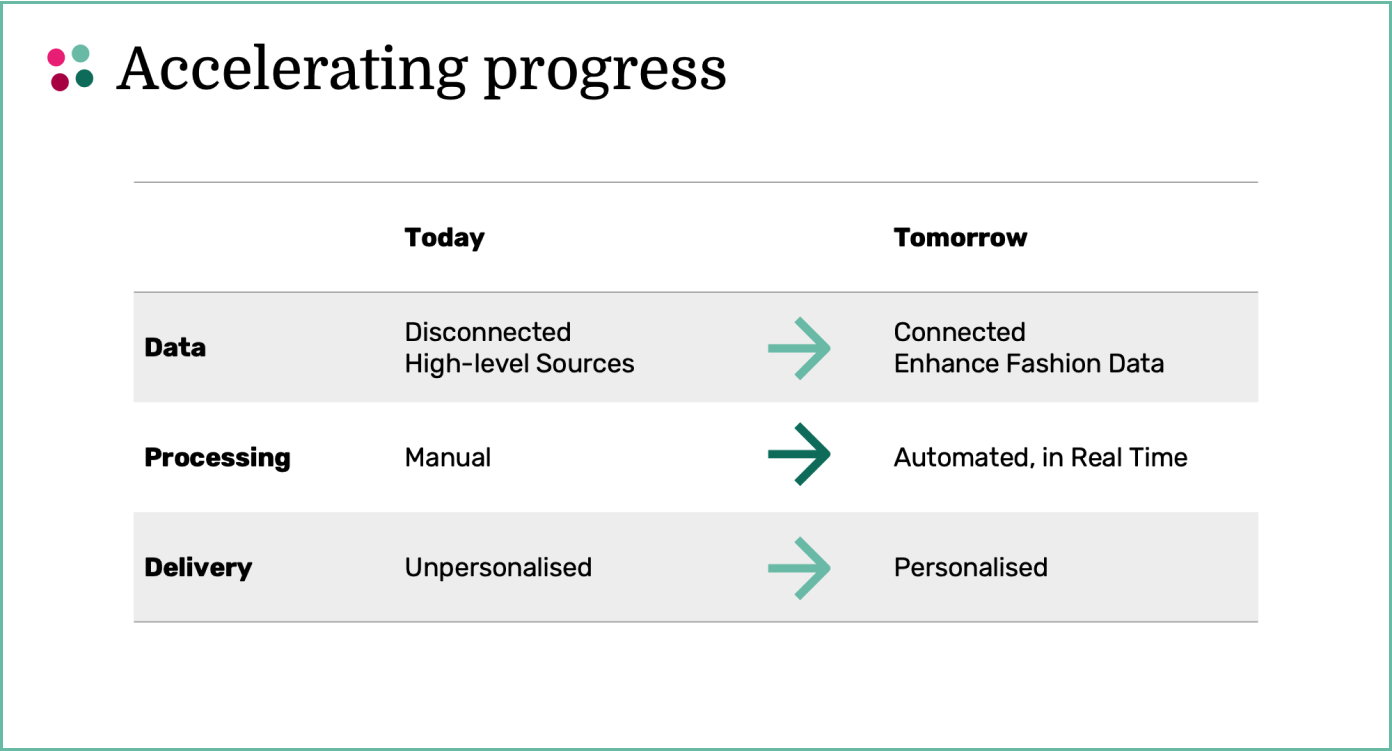Click Automated, in Real Time text
Image resolution: width=1392 pixels, height=751 pixels.
(x=1041, y=458)
